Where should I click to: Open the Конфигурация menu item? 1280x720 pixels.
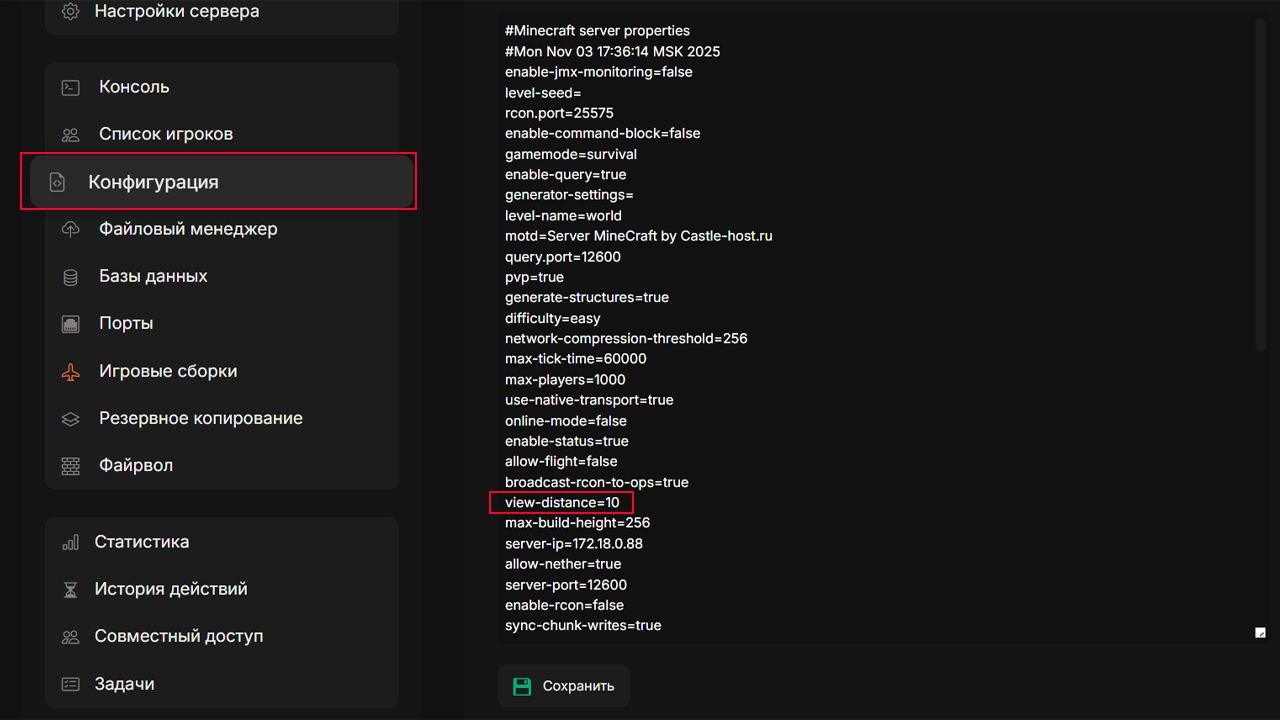153,182
